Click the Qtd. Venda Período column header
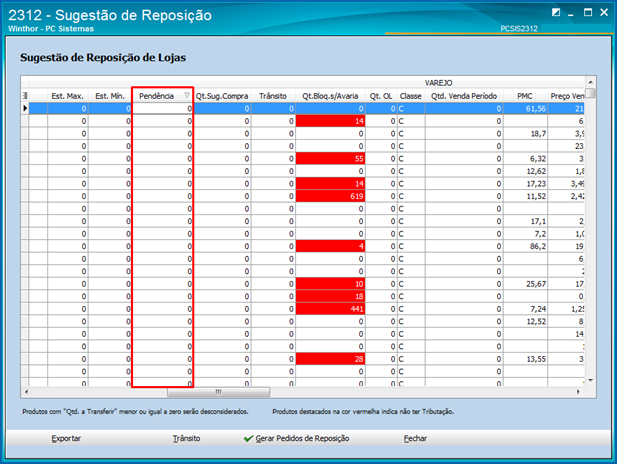The height and width of the screenshot is (464, 617). (464, 96)
